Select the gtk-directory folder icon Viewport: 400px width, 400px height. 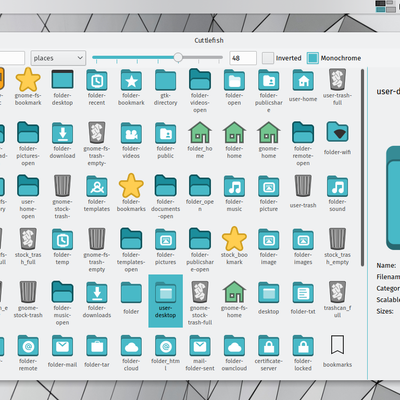165,80
